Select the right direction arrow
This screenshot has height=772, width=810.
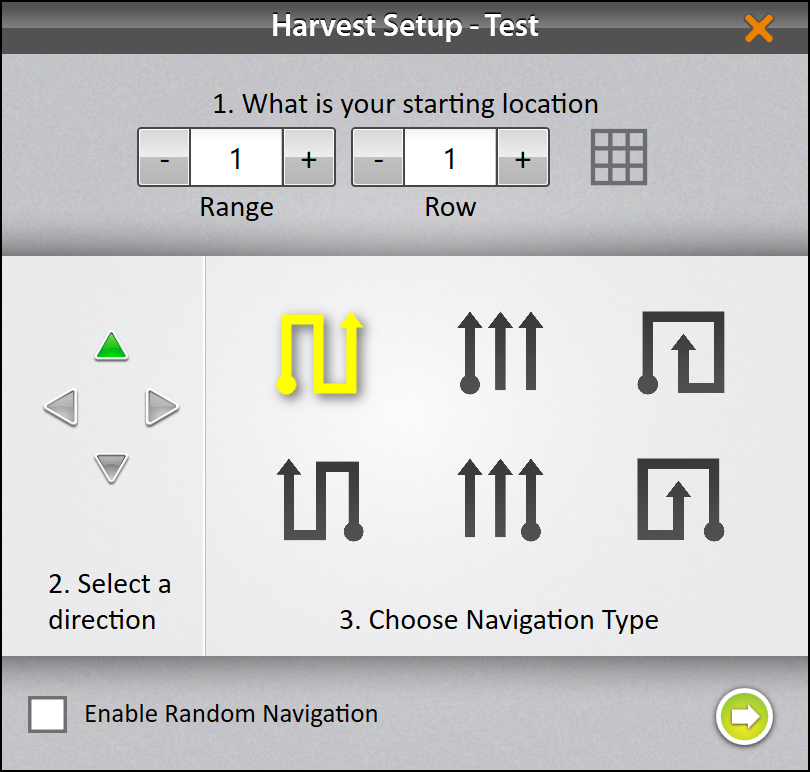point(161,408)
